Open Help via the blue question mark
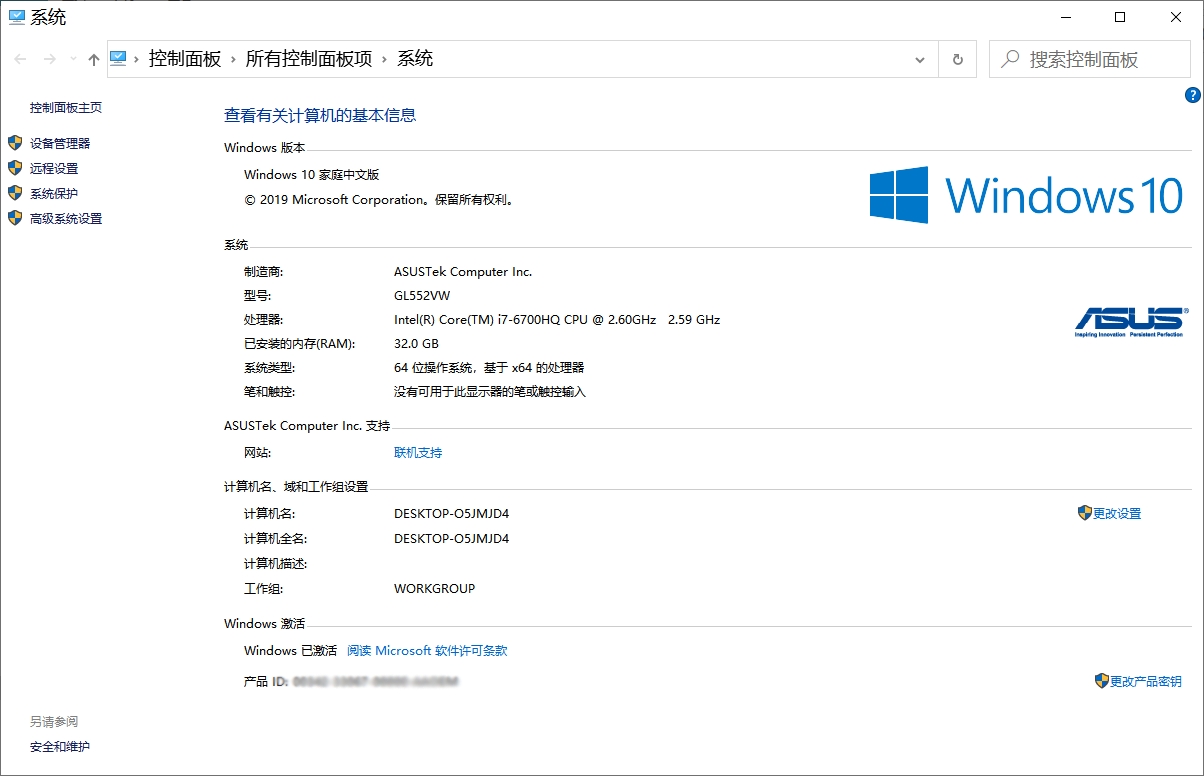 [x=1192, y=95]
